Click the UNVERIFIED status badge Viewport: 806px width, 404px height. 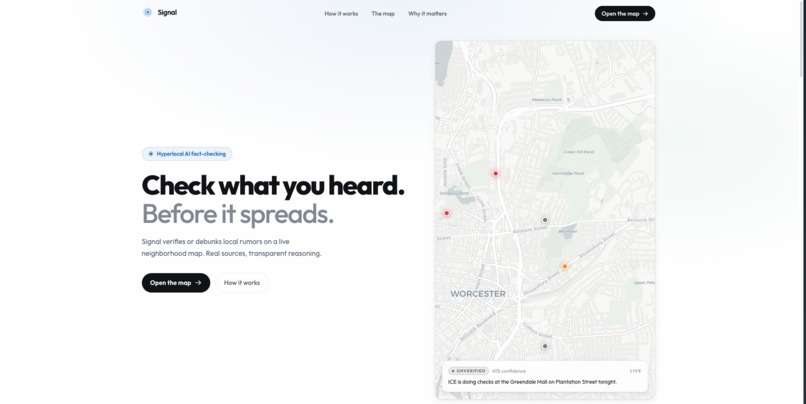468,371
